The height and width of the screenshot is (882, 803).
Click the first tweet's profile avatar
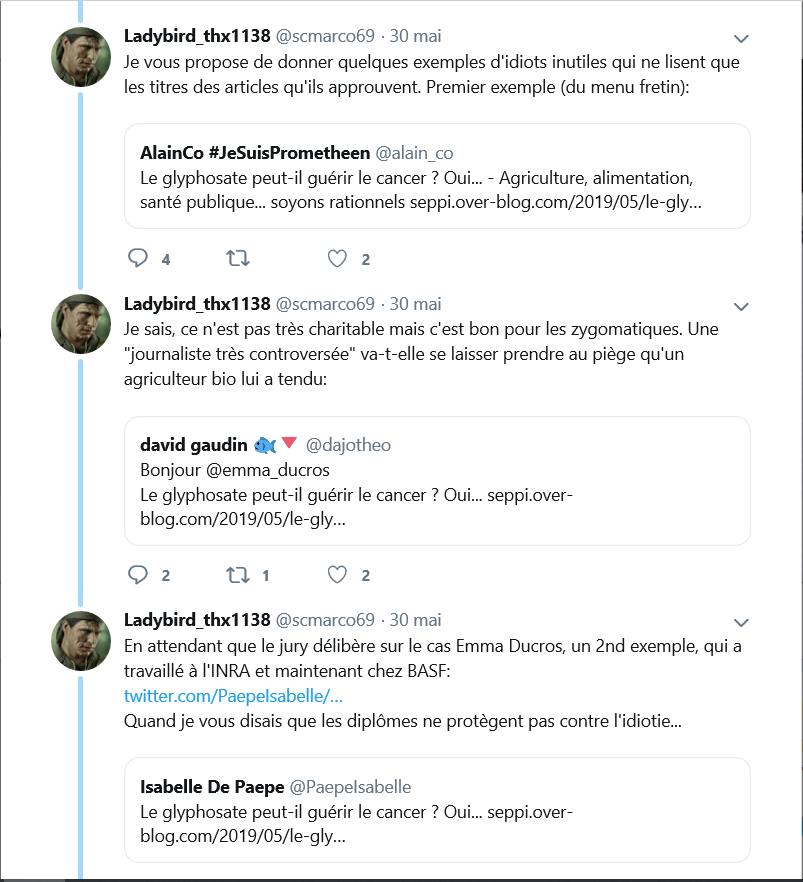[x=80, y=57]
